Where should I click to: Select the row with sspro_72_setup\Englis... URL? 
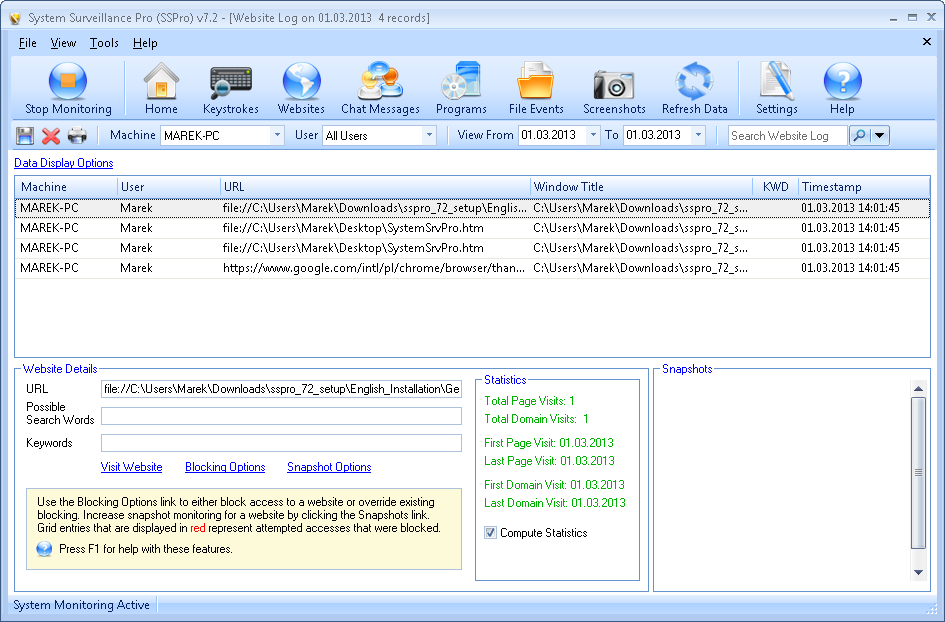[472, 208]
